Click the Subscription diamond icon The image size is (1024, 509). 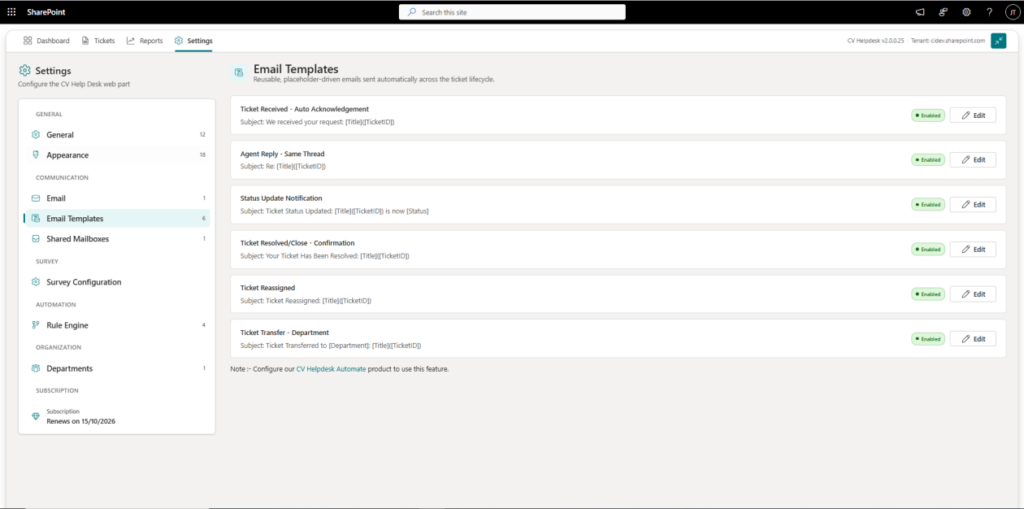pos(36,416)
